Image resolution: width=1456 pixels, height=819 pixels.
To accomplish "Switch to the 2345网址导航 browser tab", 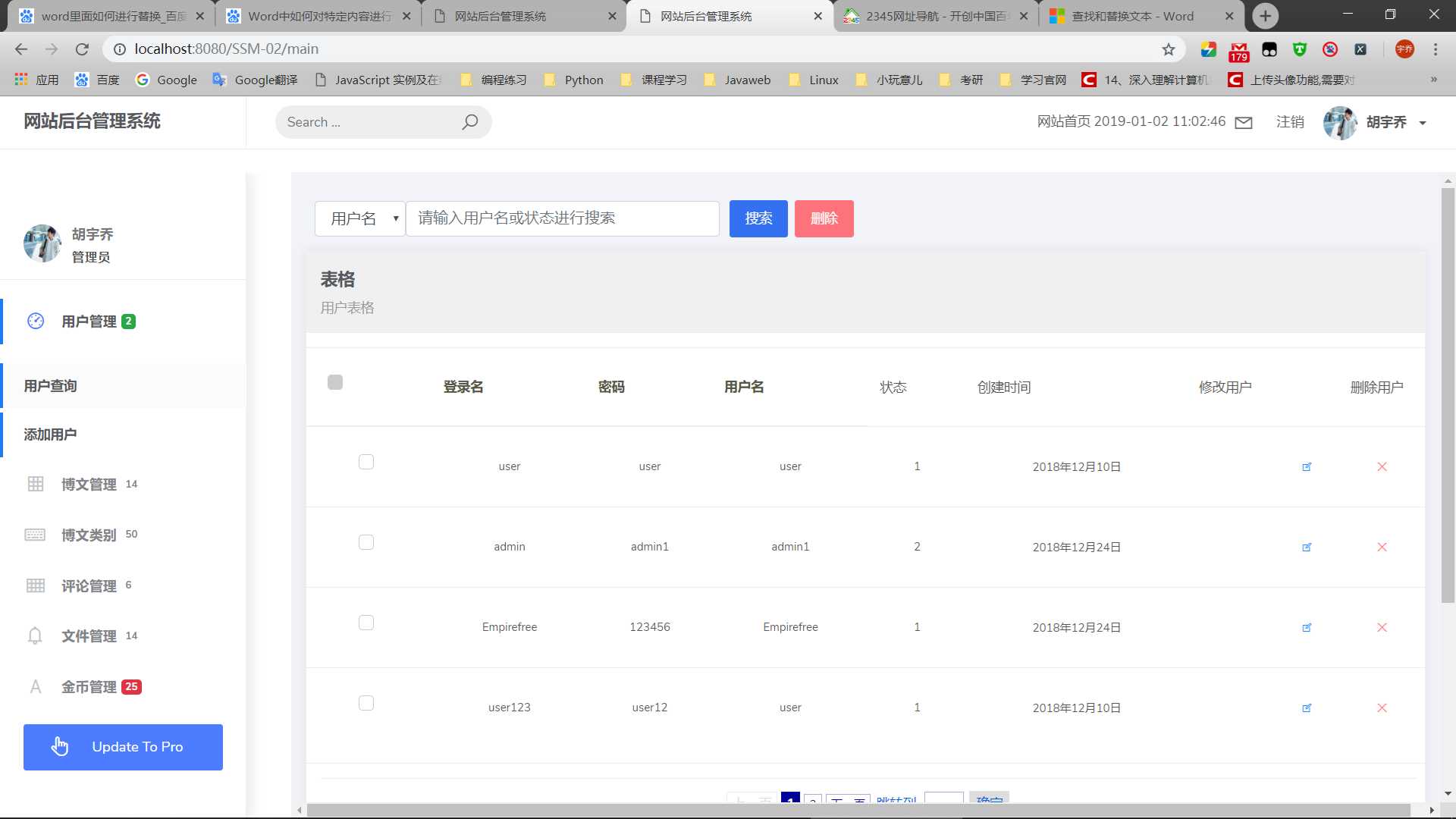I will coord(935,16).
